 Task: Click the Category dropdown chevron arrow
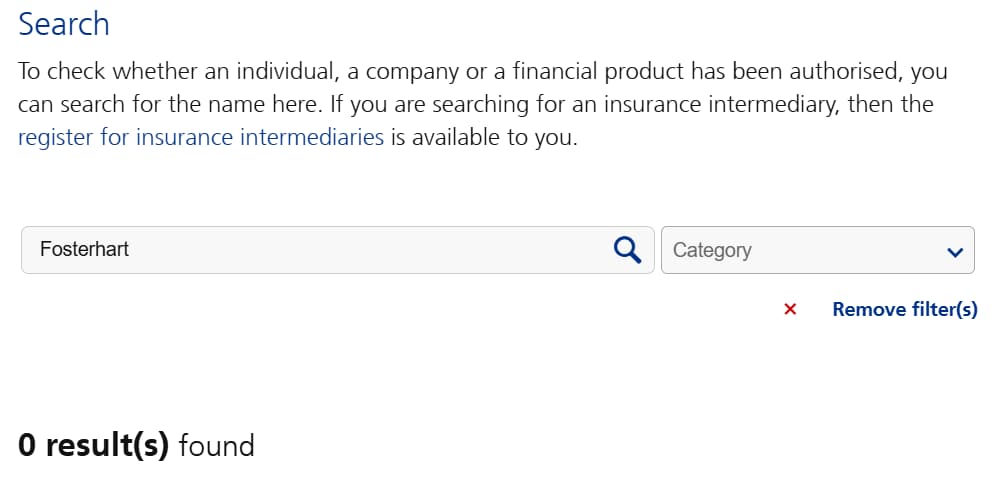(955, 252)
